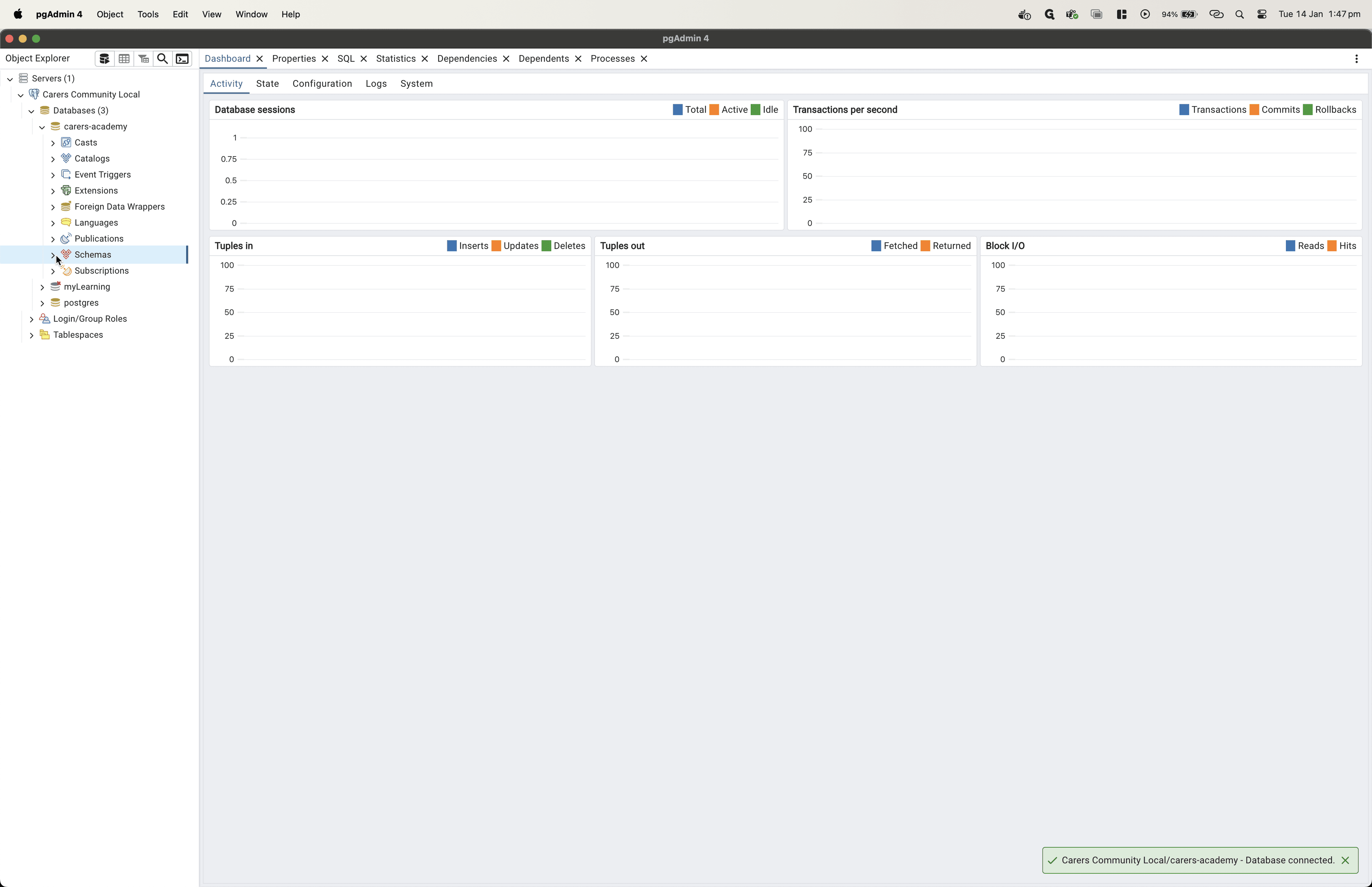Click the Extensions node icon

pos(66,190)
